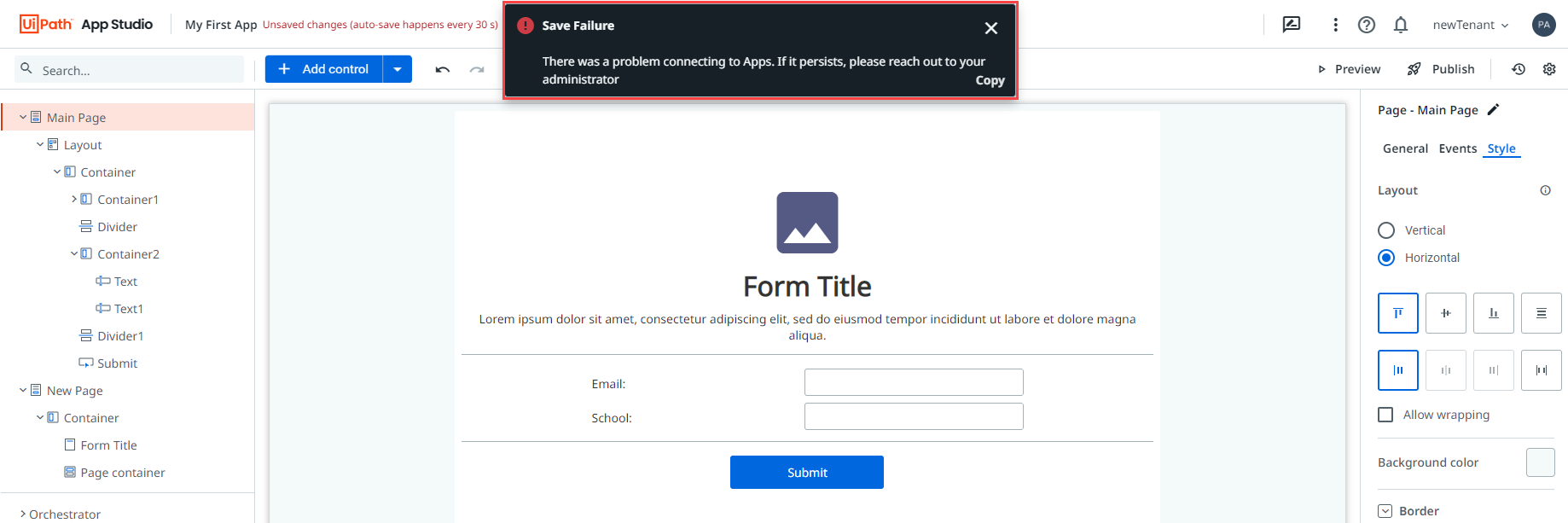Select the justify center icon
Screen dimensions: 1568x523
[x=1446, y=370]
